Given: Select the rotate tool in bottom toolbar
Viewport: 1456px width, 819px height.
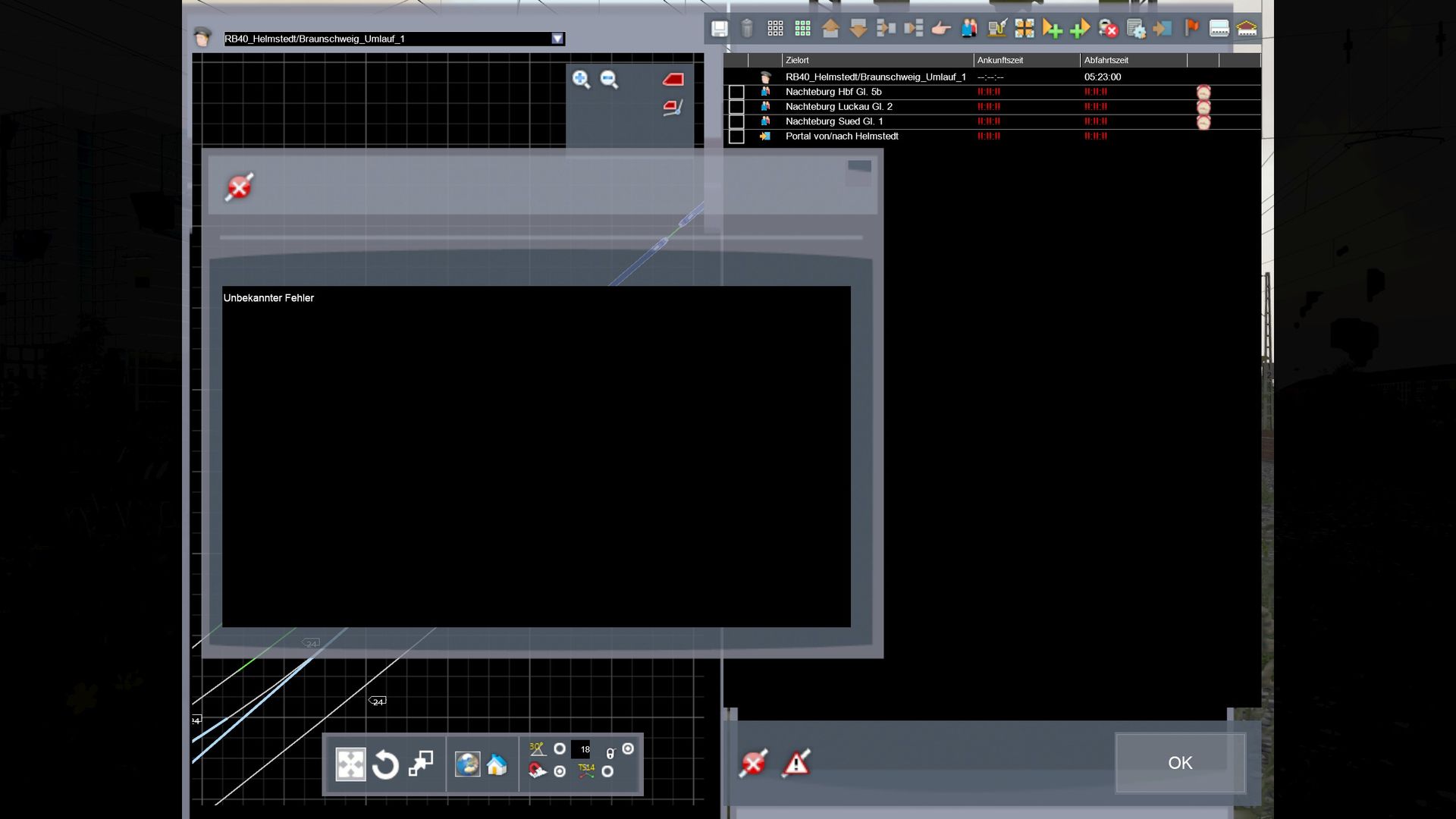Looking at the screenshot, I should tap(385, 764).
